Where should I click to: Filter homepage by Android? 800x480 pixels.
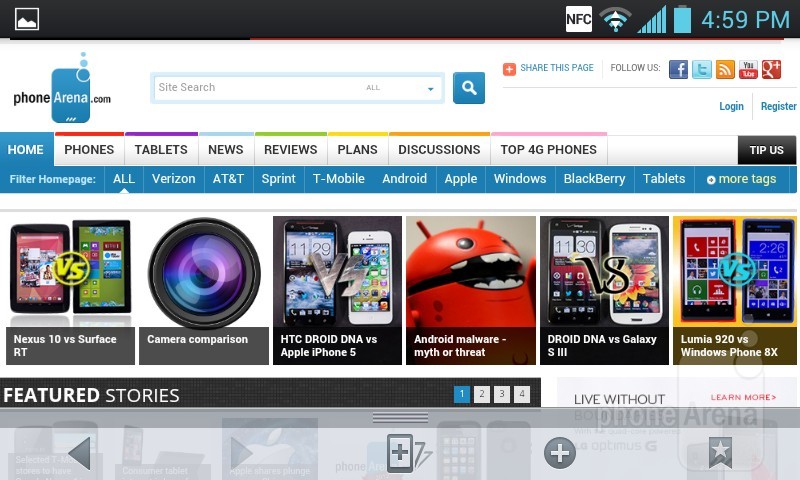(x=405, y=179)
